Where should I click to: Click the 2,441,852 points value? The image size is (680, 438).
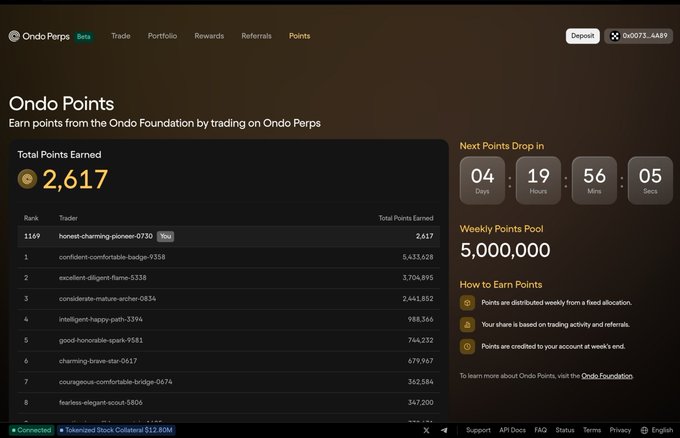point(418,298)
